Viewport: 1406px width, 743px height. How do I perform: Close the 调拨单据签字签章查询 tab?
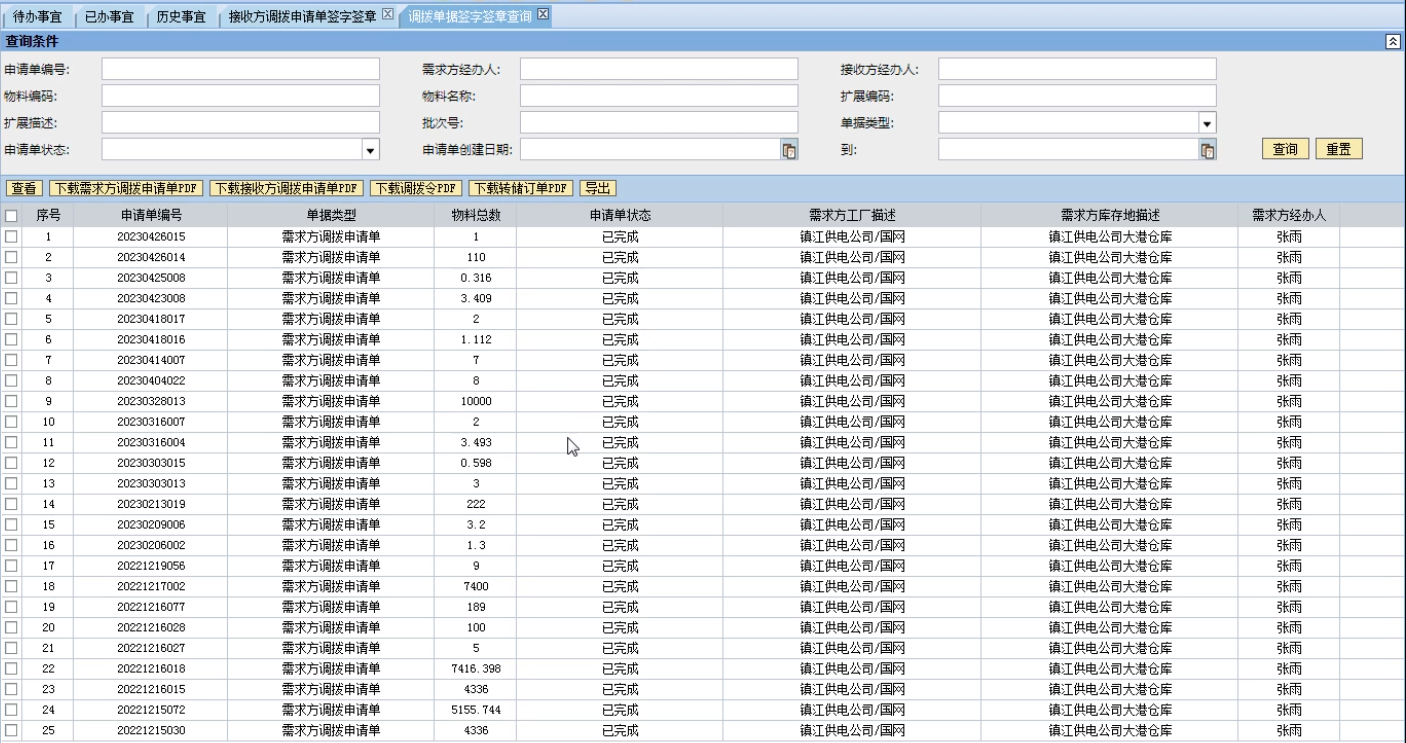click(x=544, y=14)
